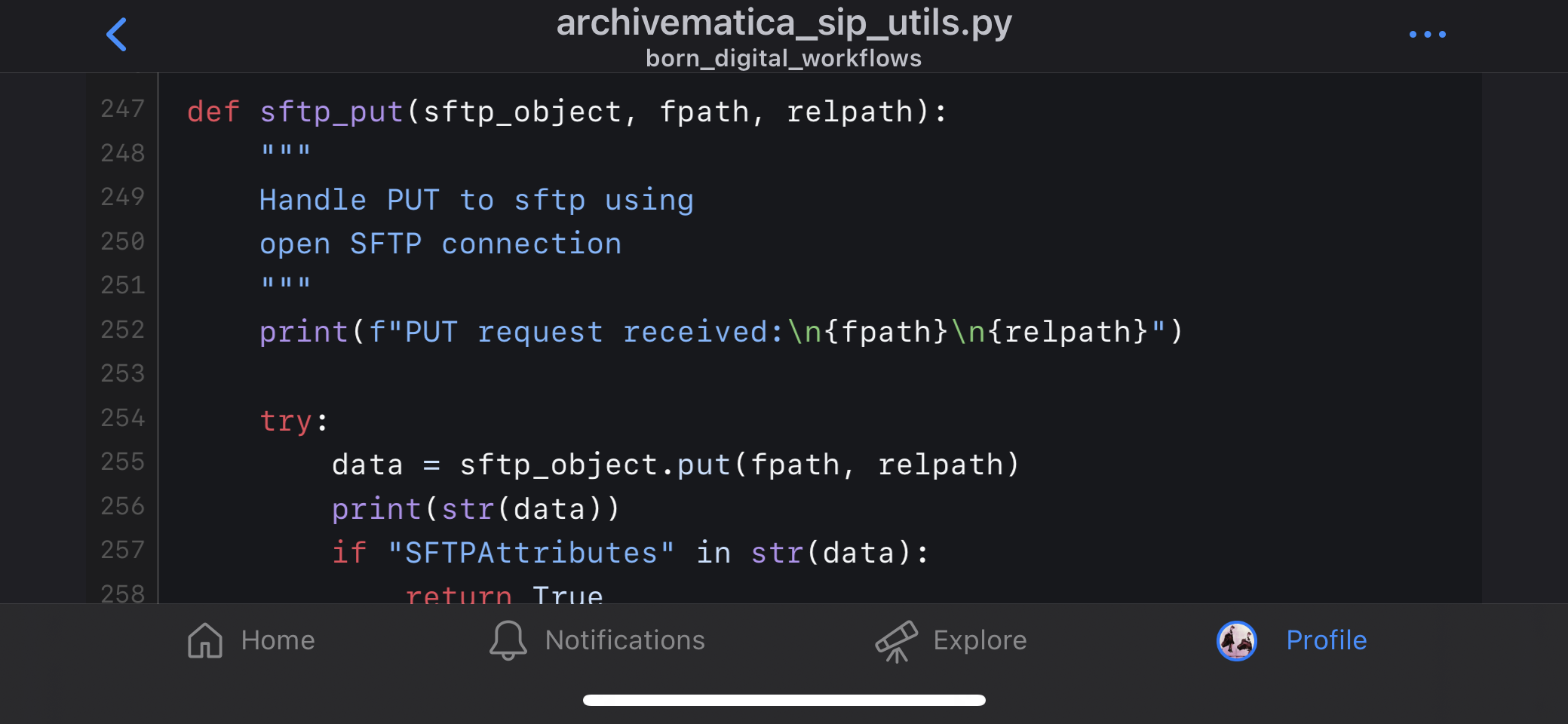1568x724 pixels.
Task: Open the Notifications tab label
Action: 624,640
